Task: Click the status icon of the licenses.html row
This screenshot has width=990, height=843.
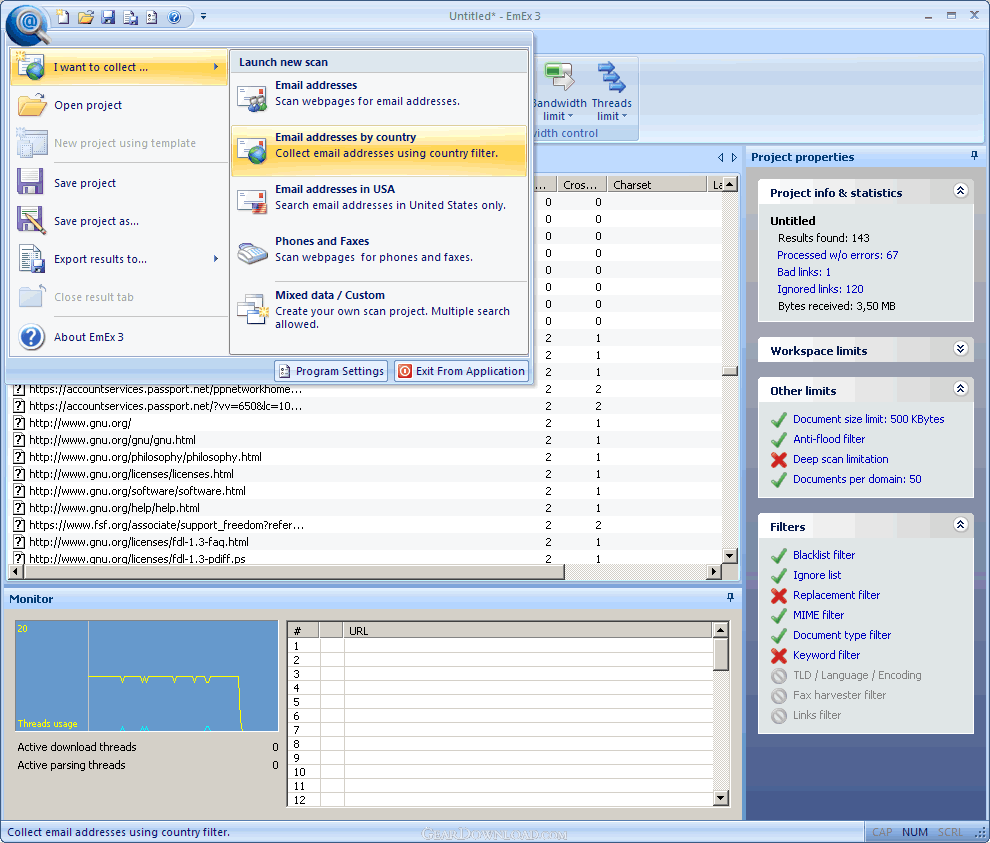Action: tap(20, 474)
